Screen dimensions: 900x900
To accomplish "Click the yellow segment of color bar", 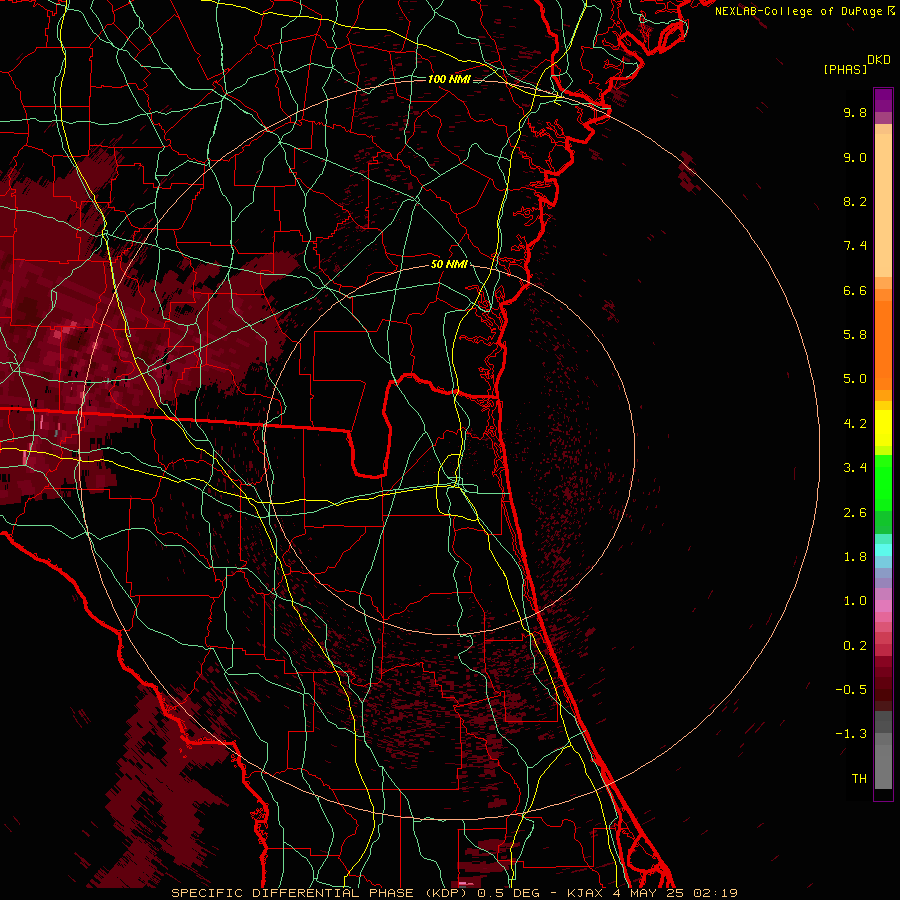I will pyautogui.click(x=883, y=428).
